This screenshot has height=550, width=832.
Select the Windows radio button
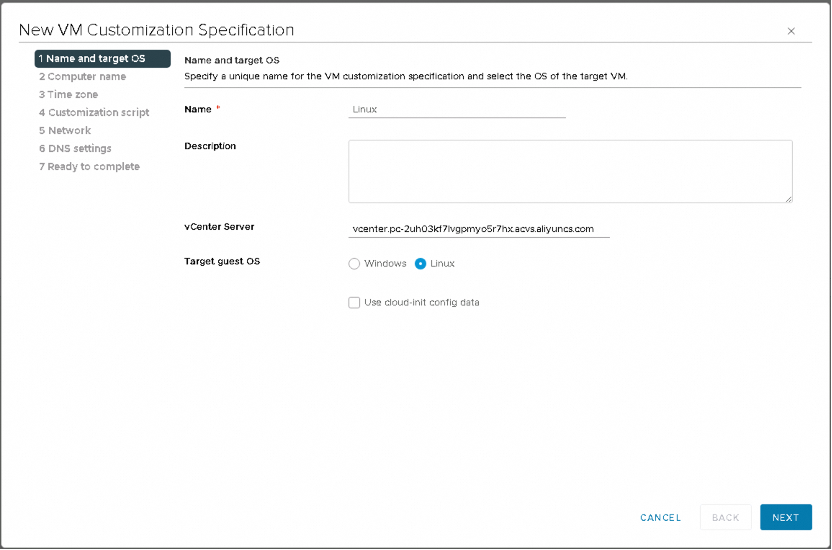[354, 264]
